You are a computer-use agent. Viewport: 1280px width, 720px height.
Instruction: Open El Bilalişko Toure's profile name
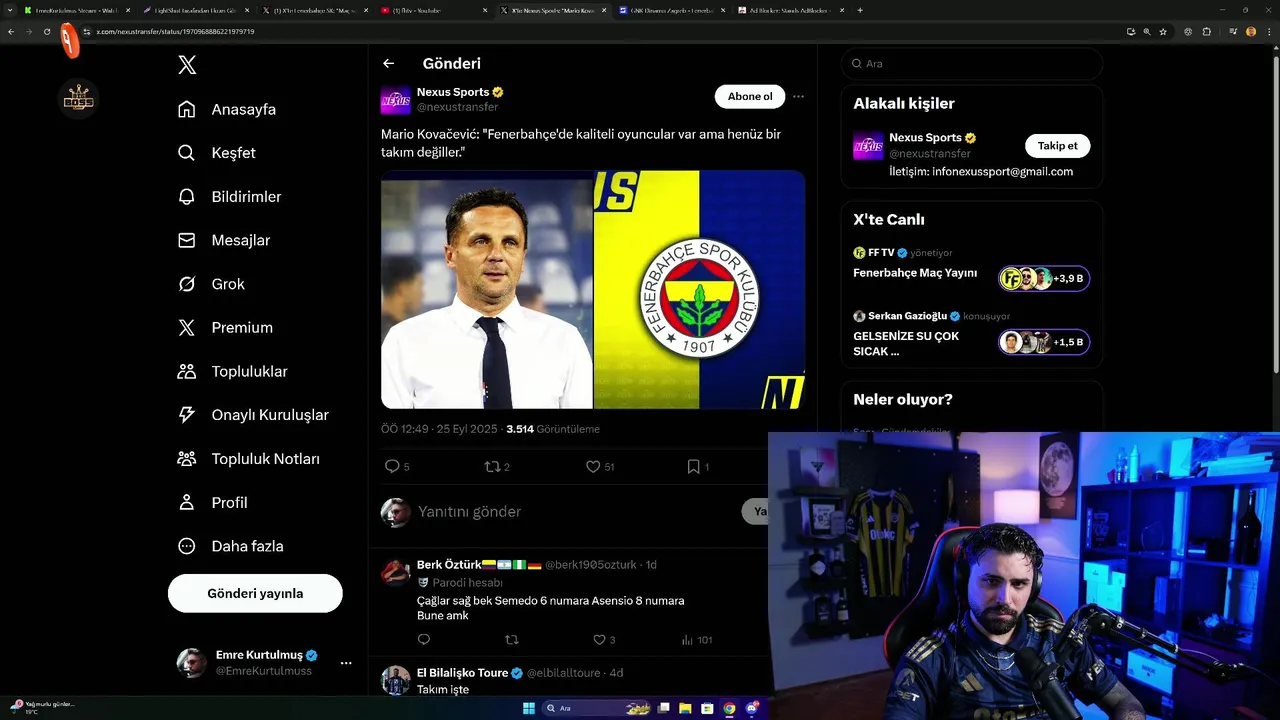(x=463, y=673)
